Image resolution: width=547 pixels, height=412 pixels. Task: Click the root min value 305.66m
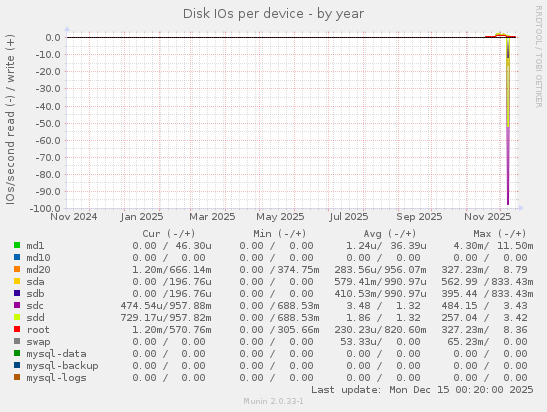click(x=298, y=330)
